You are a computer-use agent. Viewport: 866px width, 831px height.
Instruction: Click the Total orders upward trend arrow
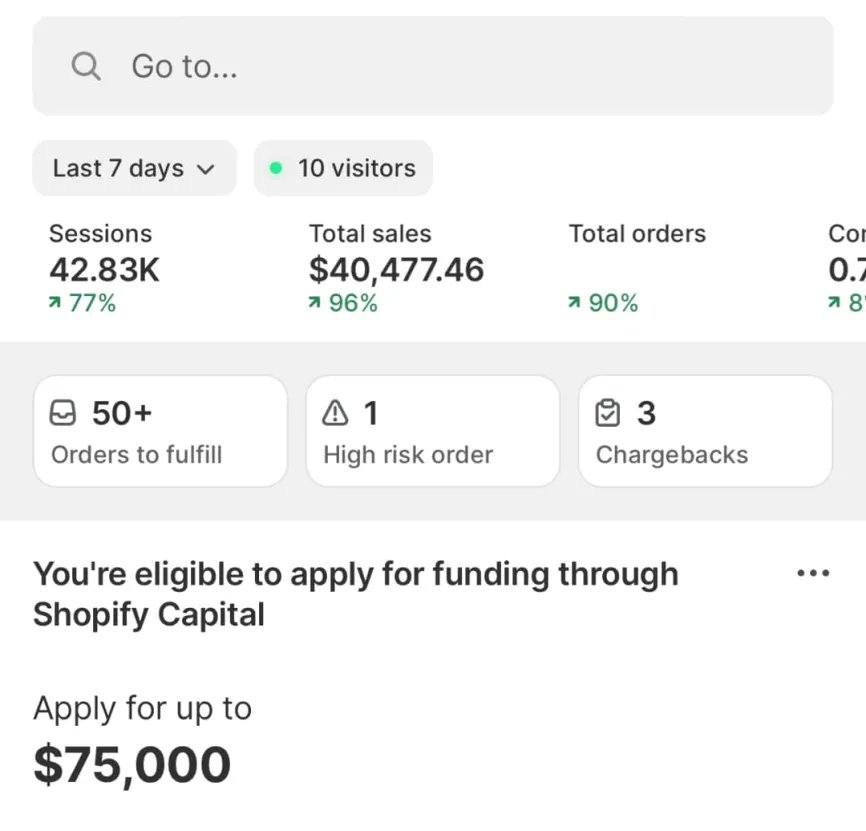574,303
